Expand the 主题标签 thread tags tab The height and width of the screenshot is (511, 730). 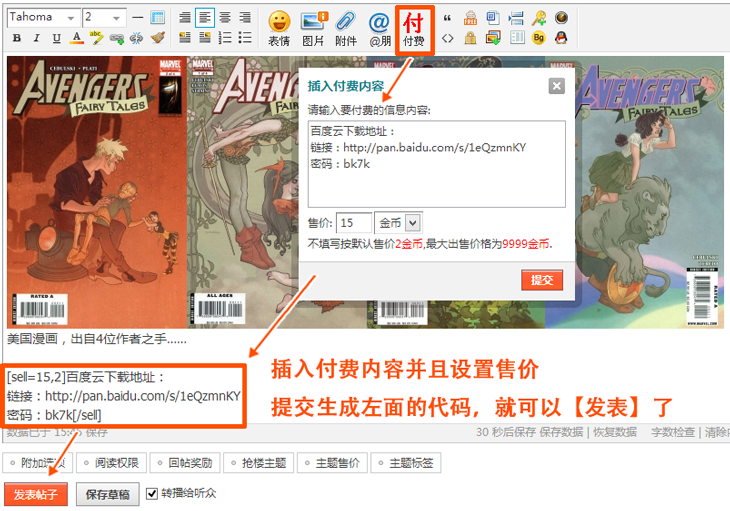406,463
